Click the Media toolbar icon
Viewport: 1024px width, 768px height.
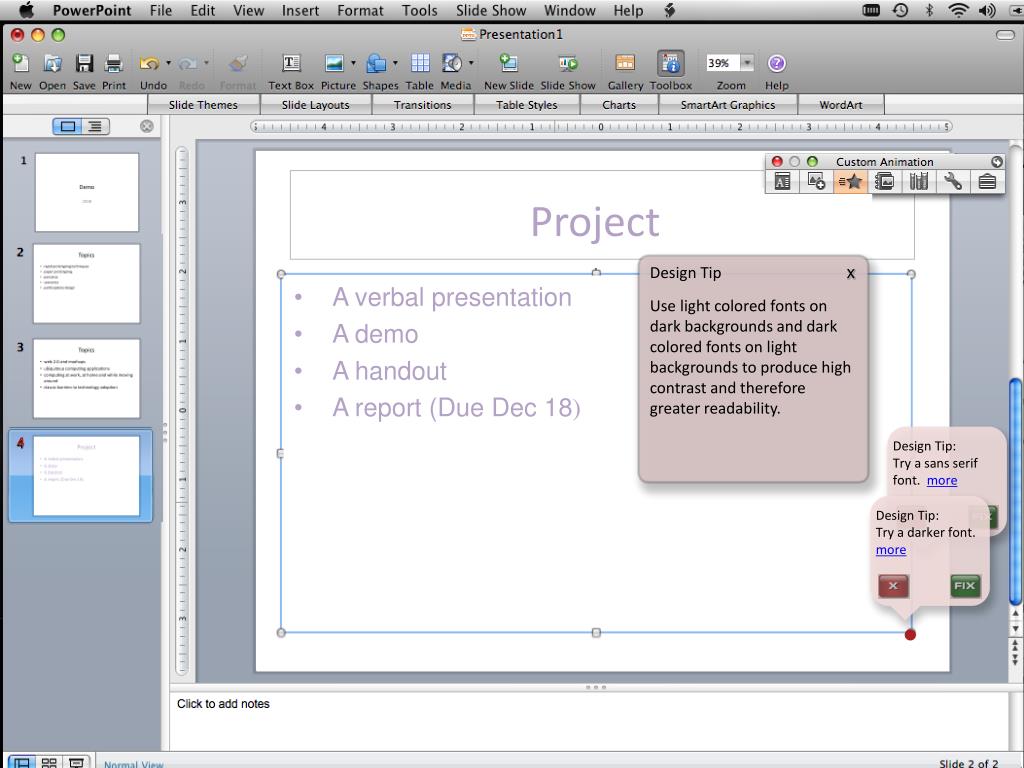(x=452, y=63)
